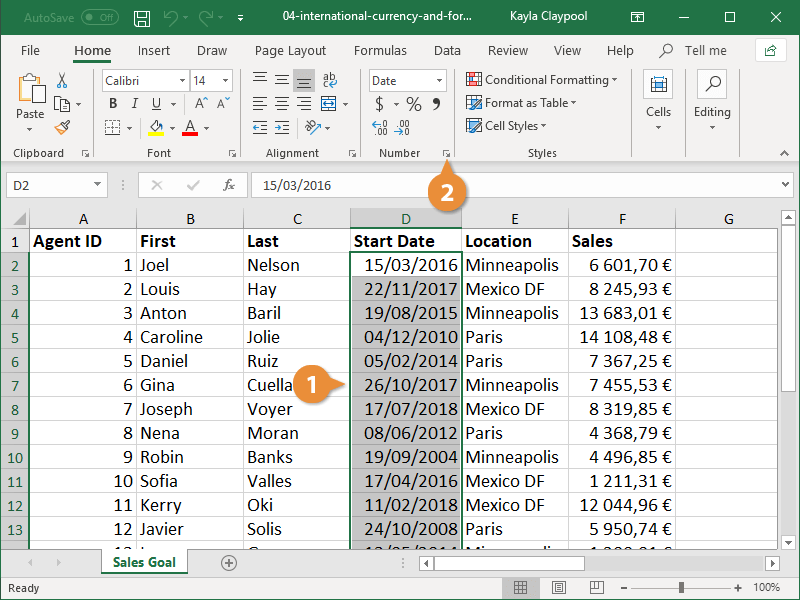Switch to the Data tab

click(x=447, y=51)
